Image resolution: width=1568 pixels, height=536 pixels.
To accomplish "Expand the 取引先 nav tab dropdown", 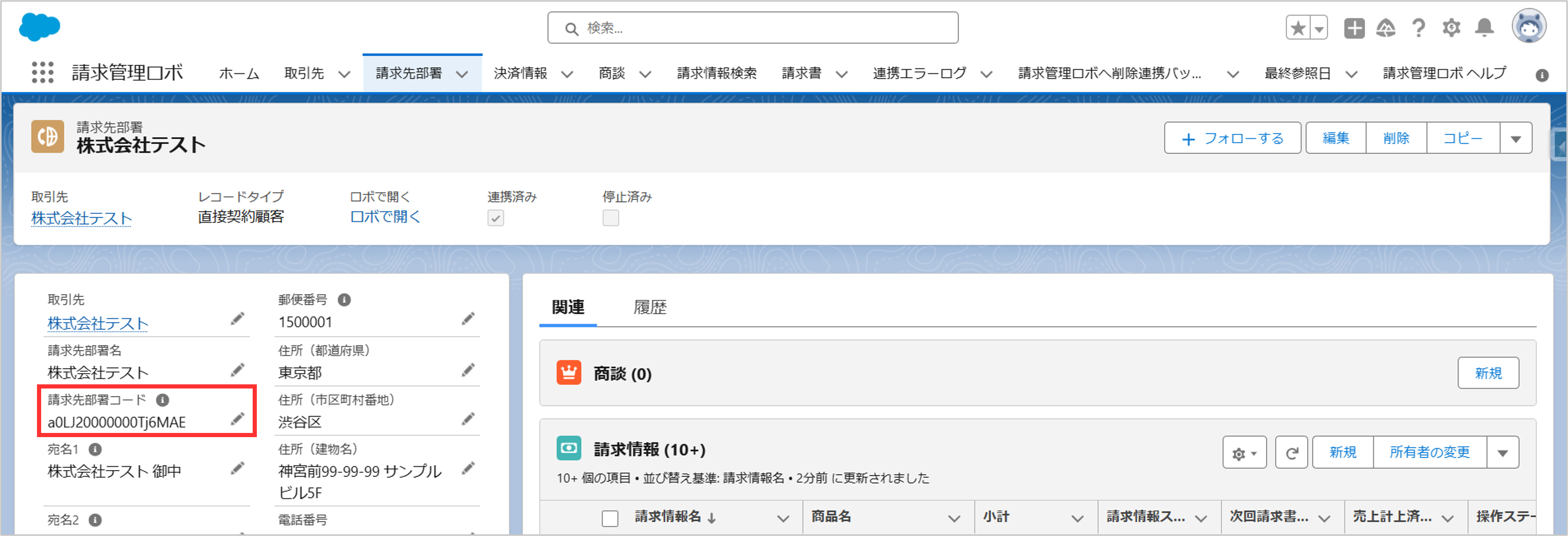I will pos(345,74).
